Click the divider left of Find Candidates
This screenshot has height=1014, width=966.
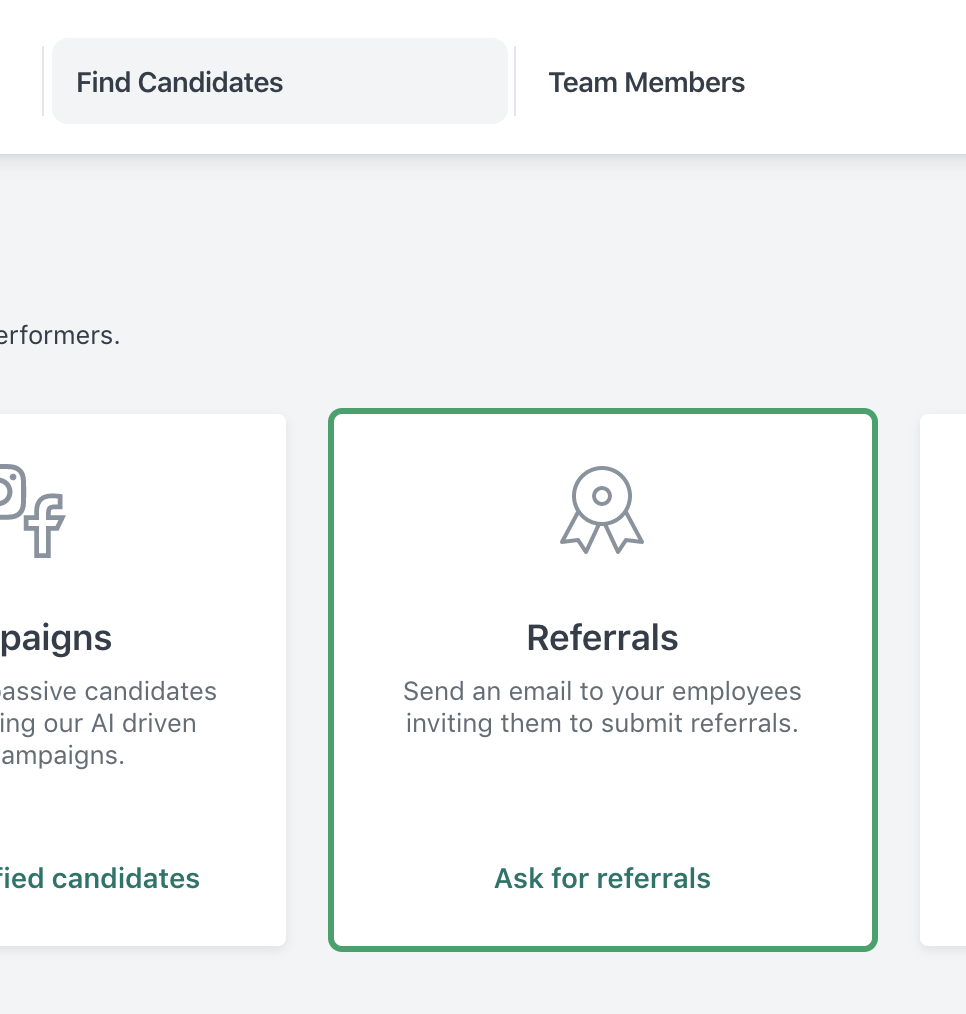(43, 81)
